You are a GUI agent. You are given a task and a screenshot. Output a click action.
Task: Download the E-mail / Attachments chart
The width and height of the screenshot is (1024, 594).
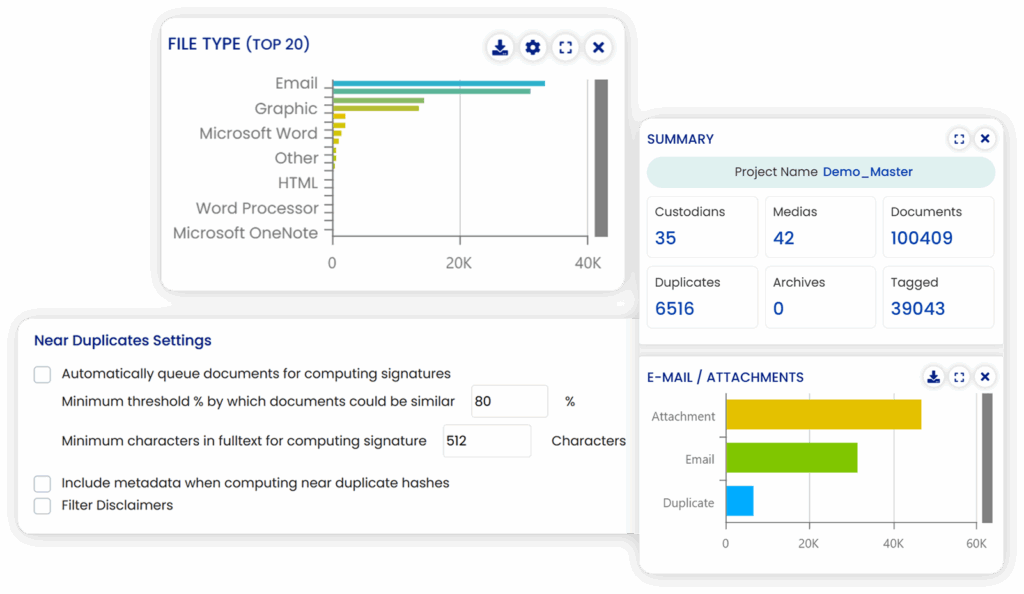[933, 377]
